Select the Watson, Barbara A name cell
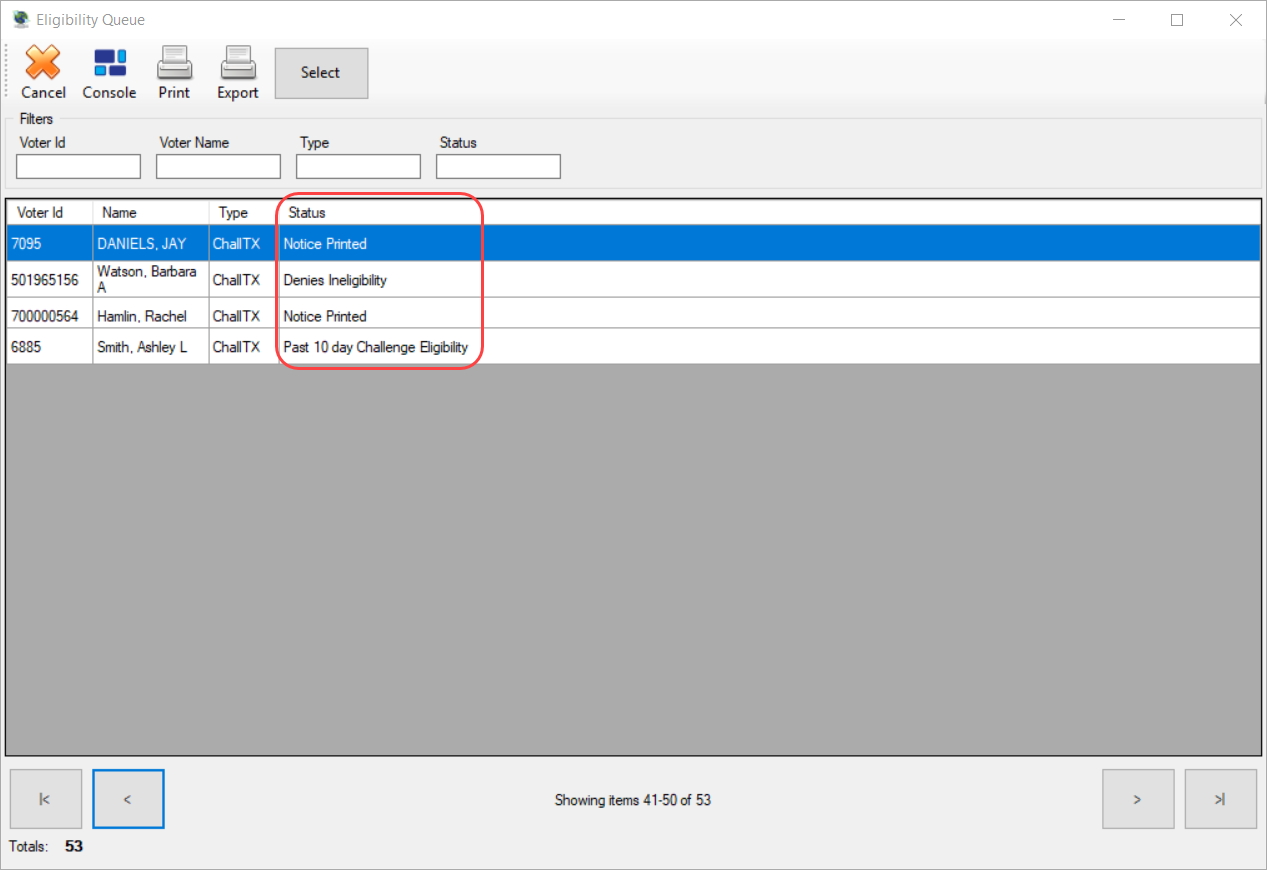Viewport: 1267px width, 870px height. pos(151,280)
